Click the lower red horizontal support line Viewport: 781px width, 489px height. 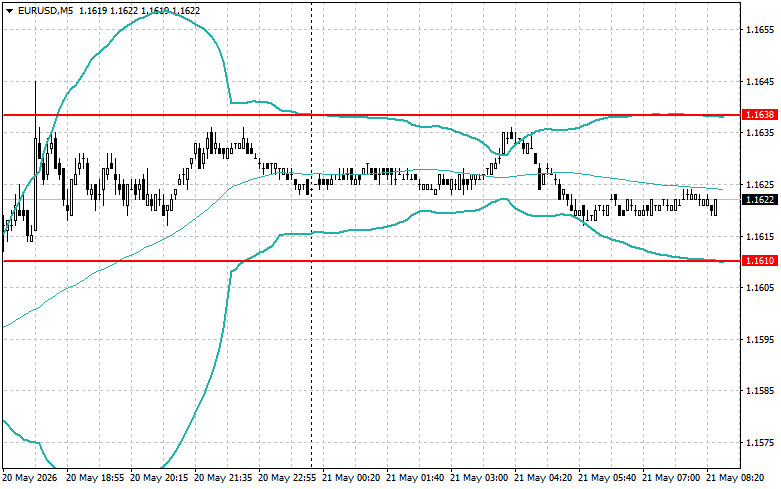coord(372,260)
